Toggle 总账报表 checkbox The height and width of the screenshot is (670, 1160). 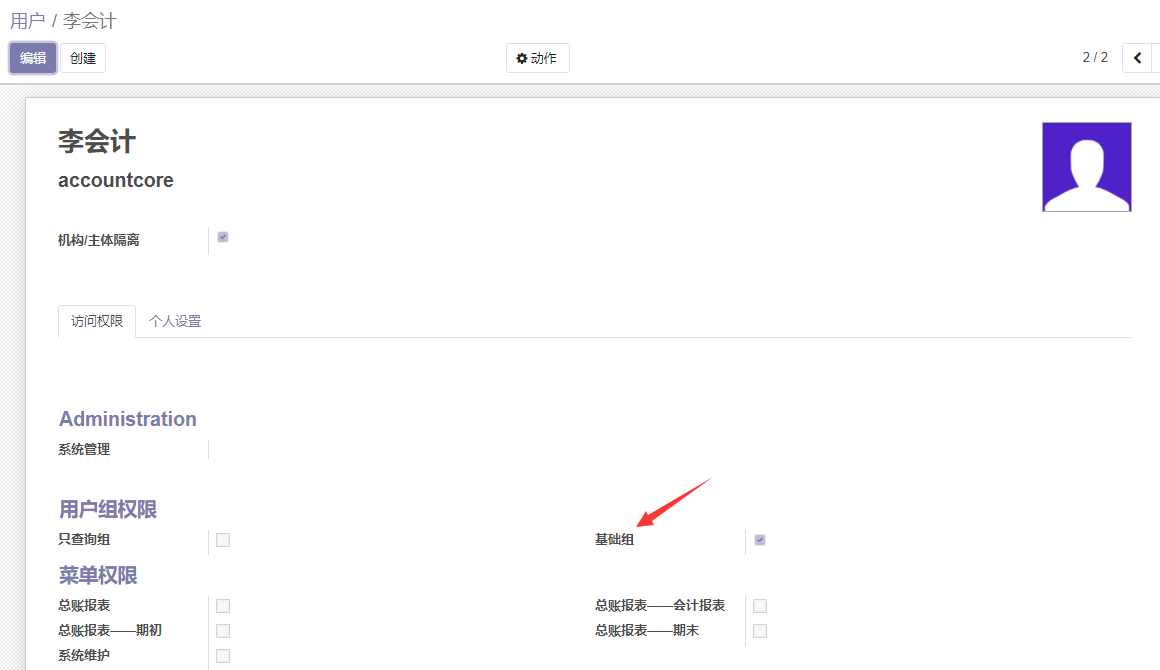[x=223, y=606]
